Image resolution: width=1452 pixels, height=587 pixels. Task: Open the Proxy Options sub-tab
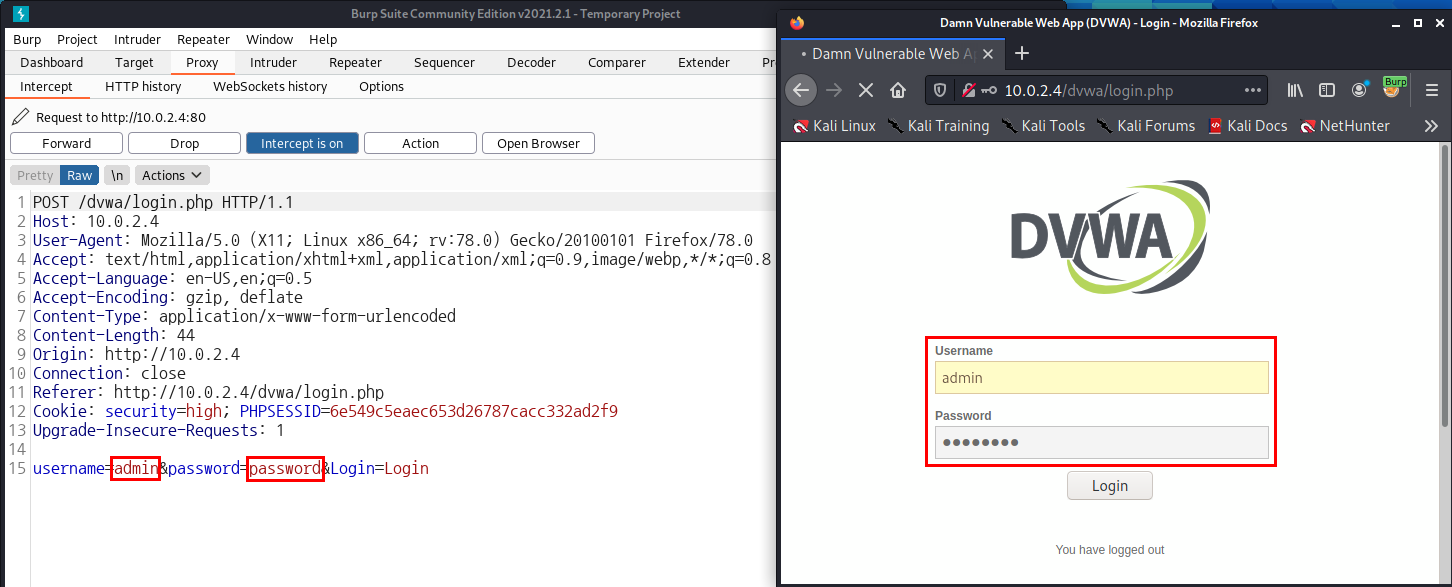[381, 86]
